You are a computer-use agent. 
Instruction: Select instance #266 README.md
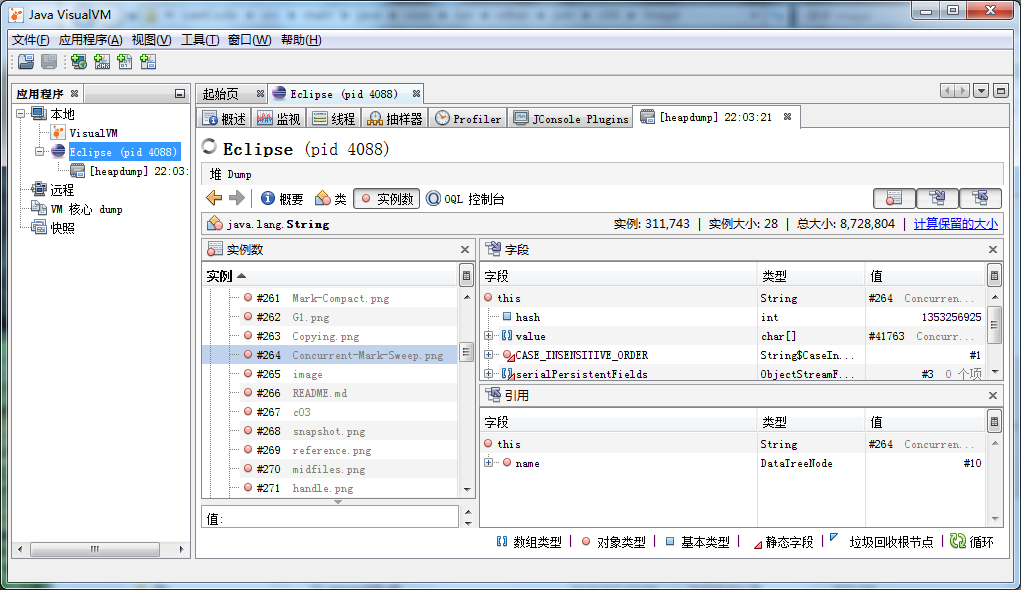tap(330, 393)
